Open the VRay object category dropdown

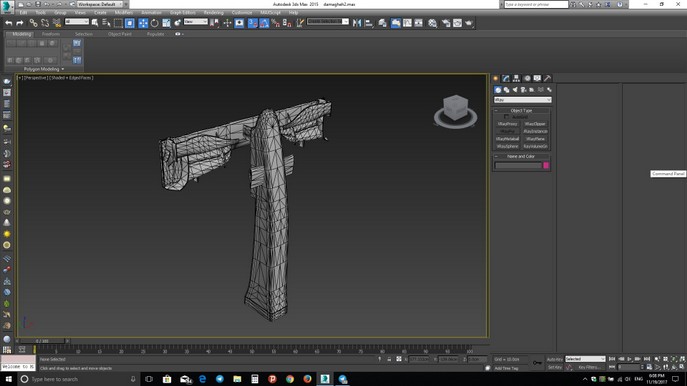point(523,100)
